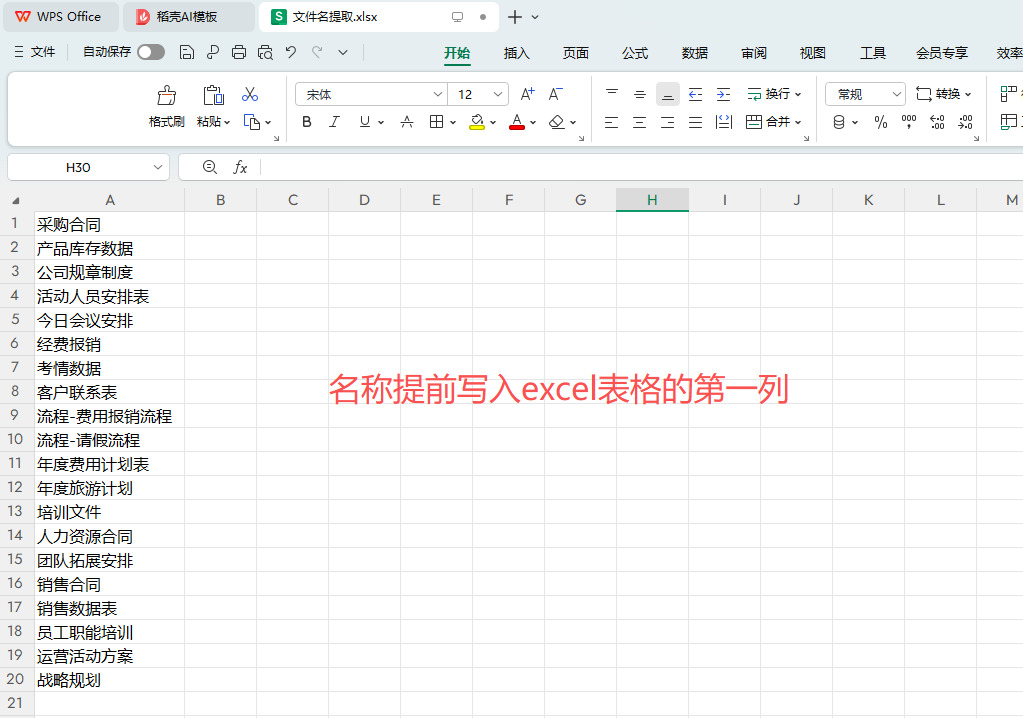Image resolution: width=1023 pixels, height=718 pixels.
Task: Click Merge cells (合并) button
Action: [773, 122]
